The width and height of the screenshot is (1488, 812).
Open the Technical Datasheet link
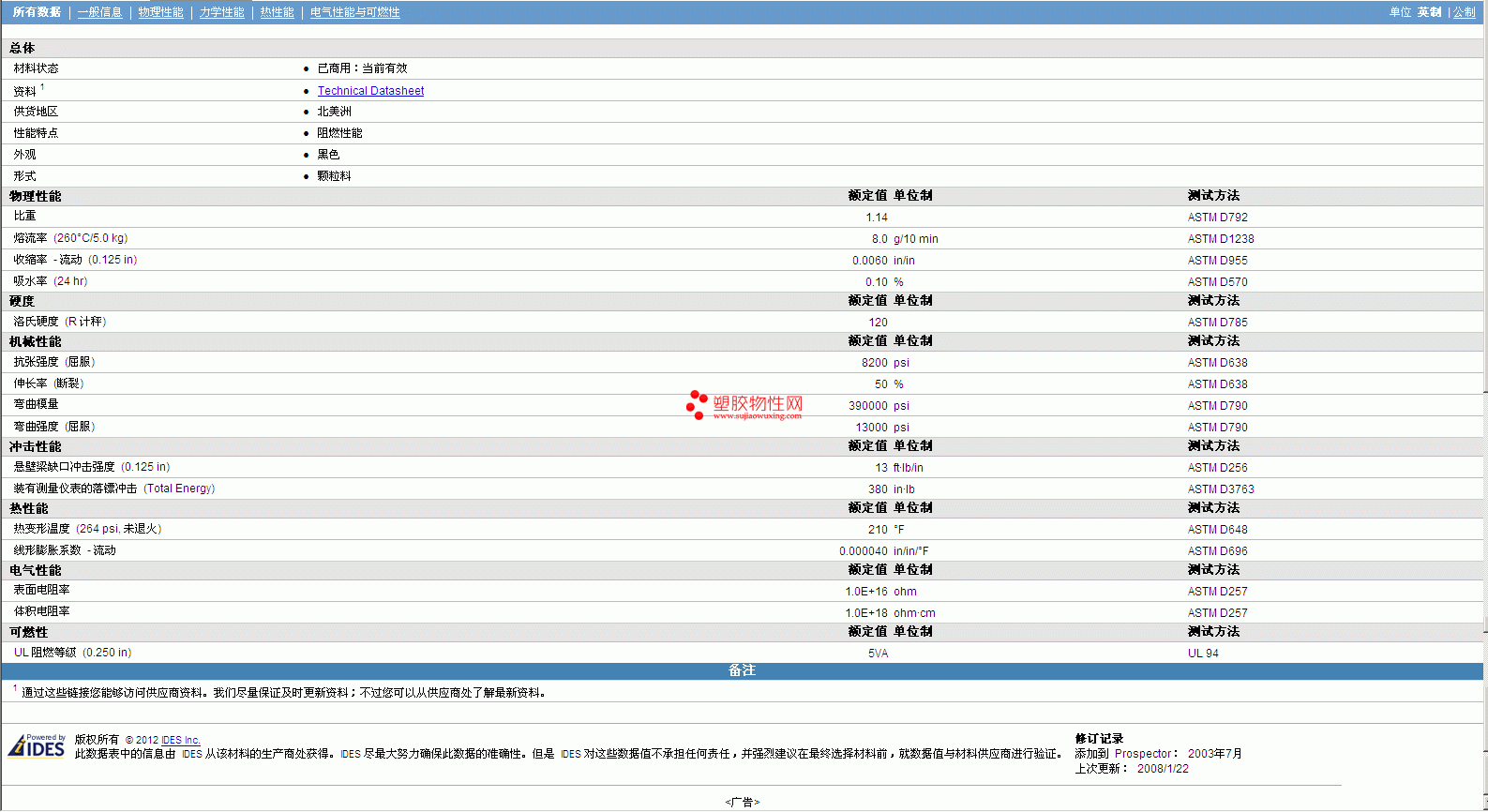[370, 91]
